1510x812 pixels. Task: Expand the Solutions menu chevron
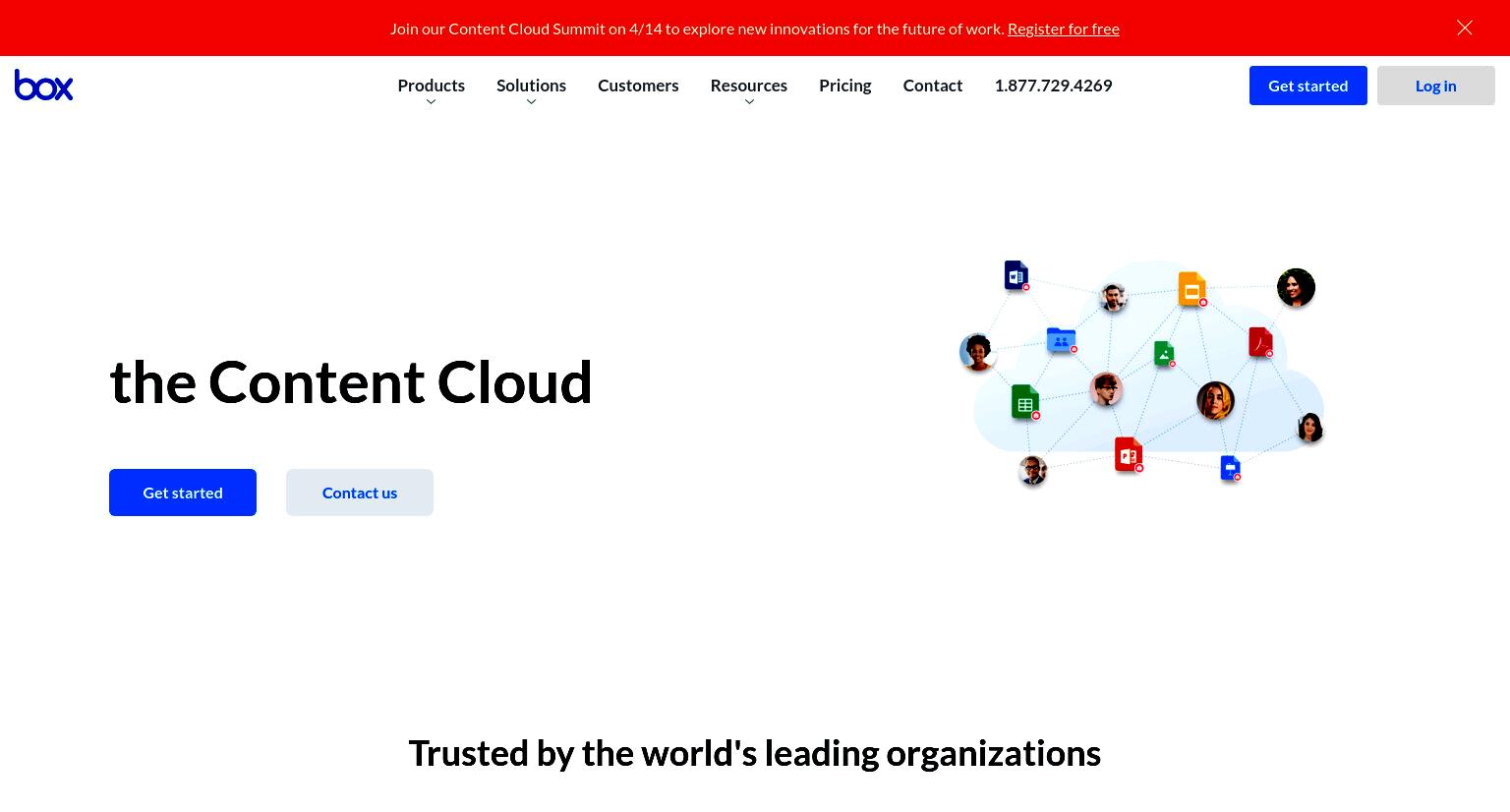click(531, 102)
